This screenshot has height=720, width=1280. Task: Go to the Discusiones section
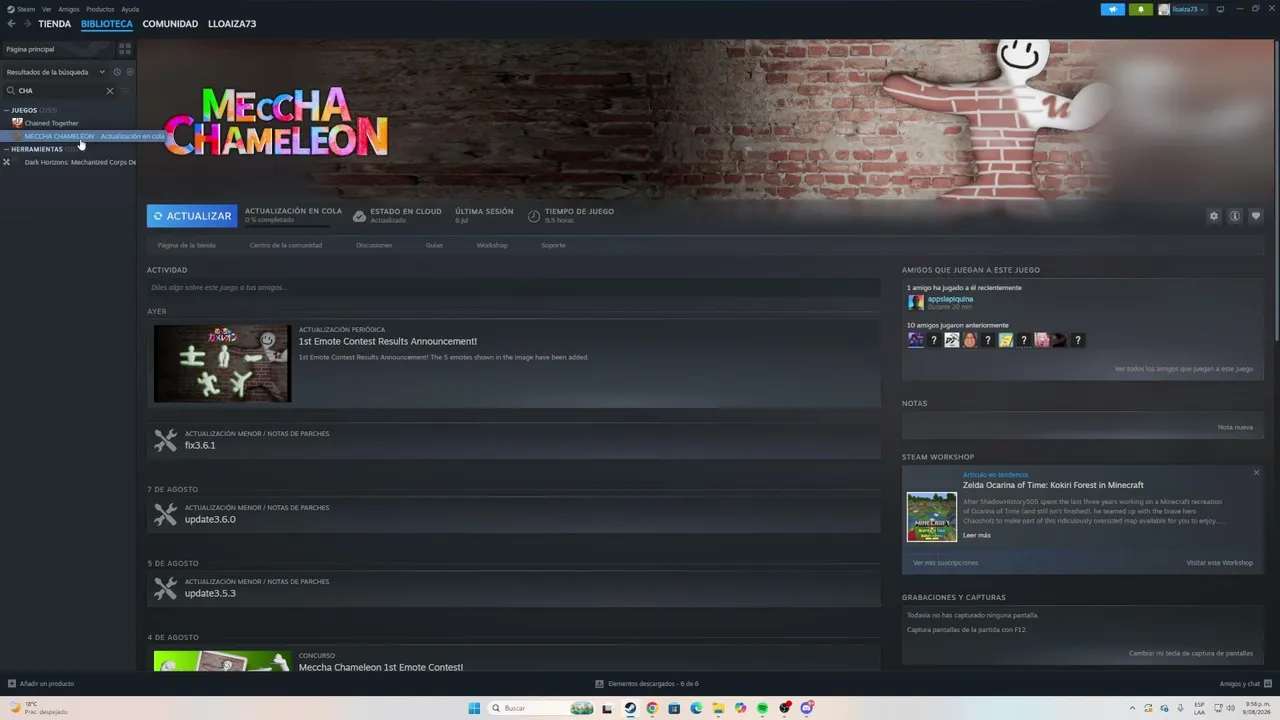point(374,245)
